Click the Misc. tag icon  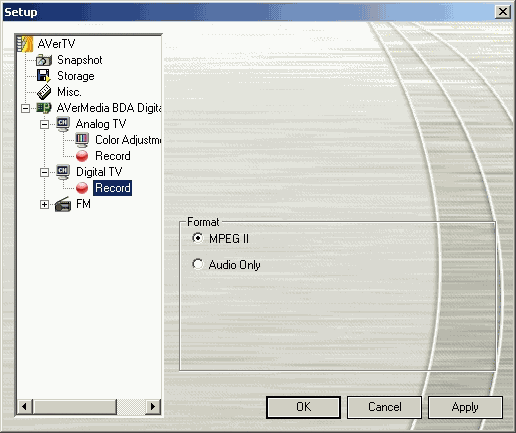point(44,92)
